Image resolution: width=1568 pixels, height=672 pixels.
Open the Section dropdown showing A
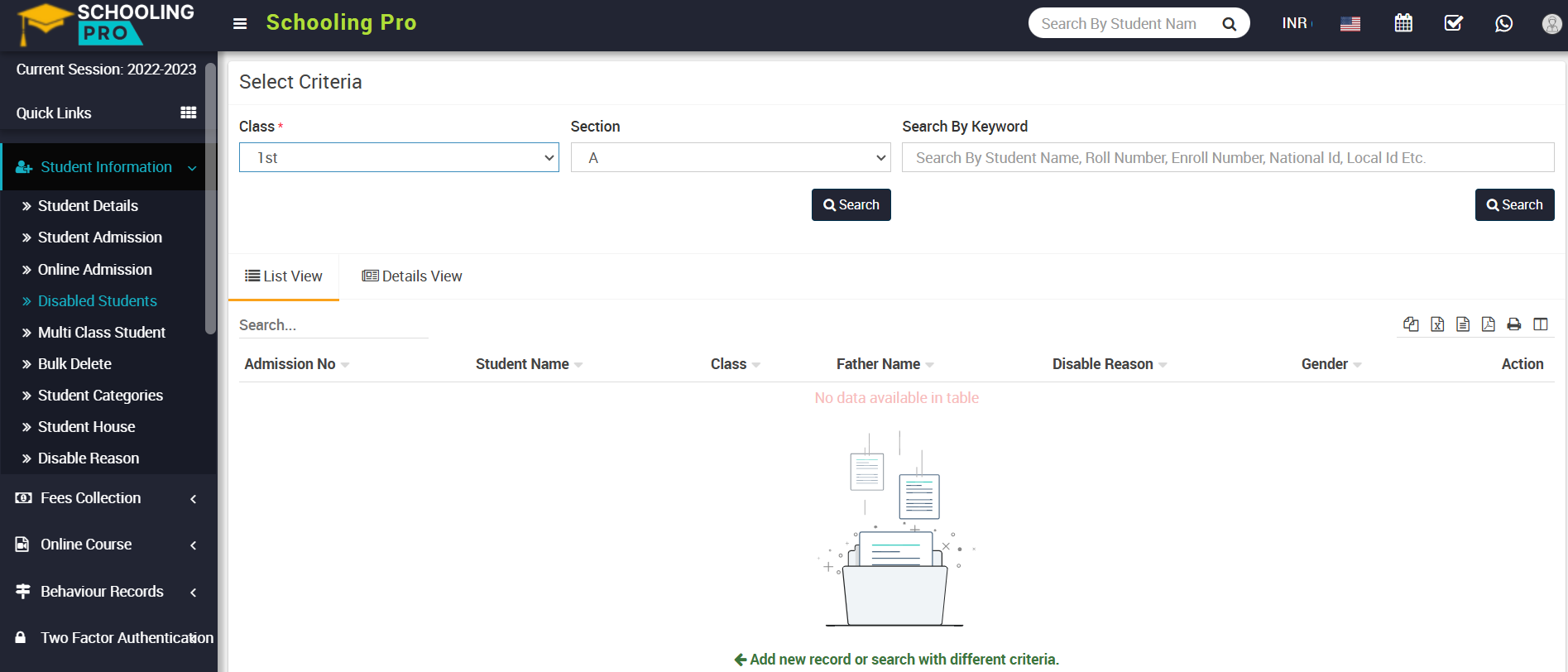click(x=731, y=157)
